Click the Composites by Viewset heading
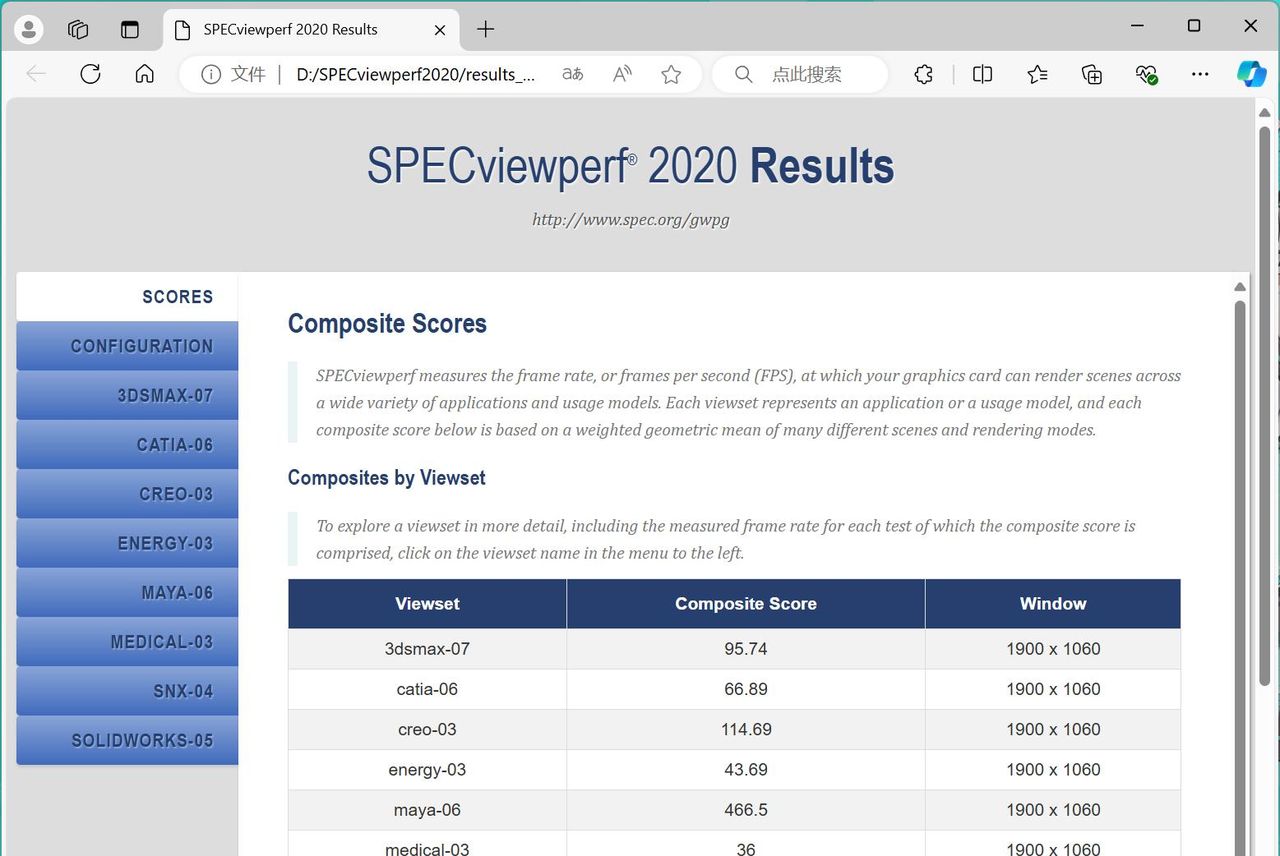1280x856 pixels. pos(387,478)
